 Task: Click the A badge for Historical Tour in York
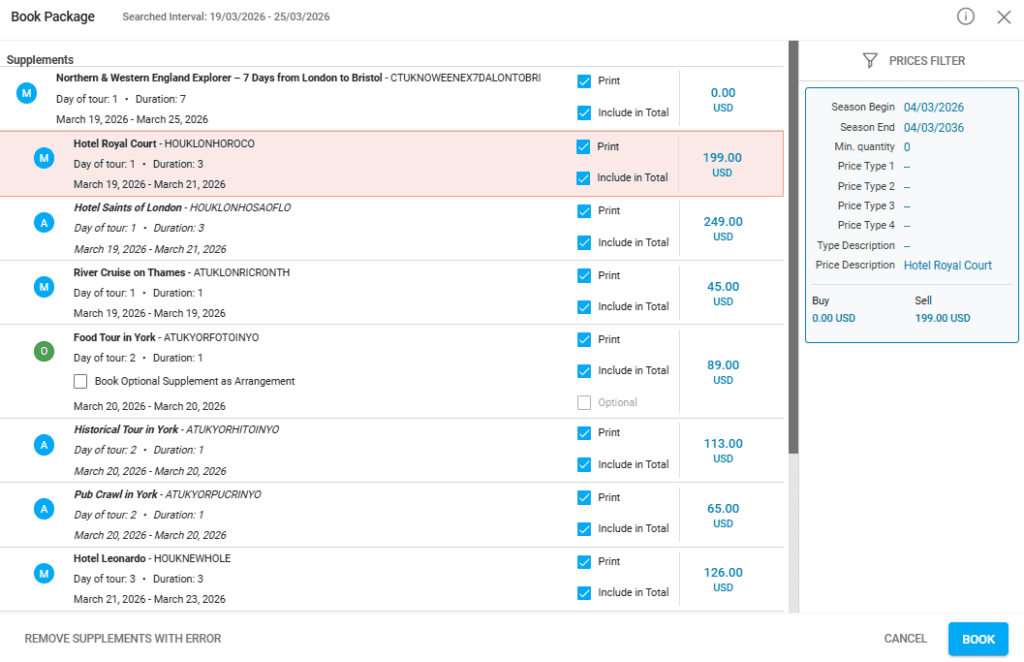pyautogui.click(x=44, y=445)
